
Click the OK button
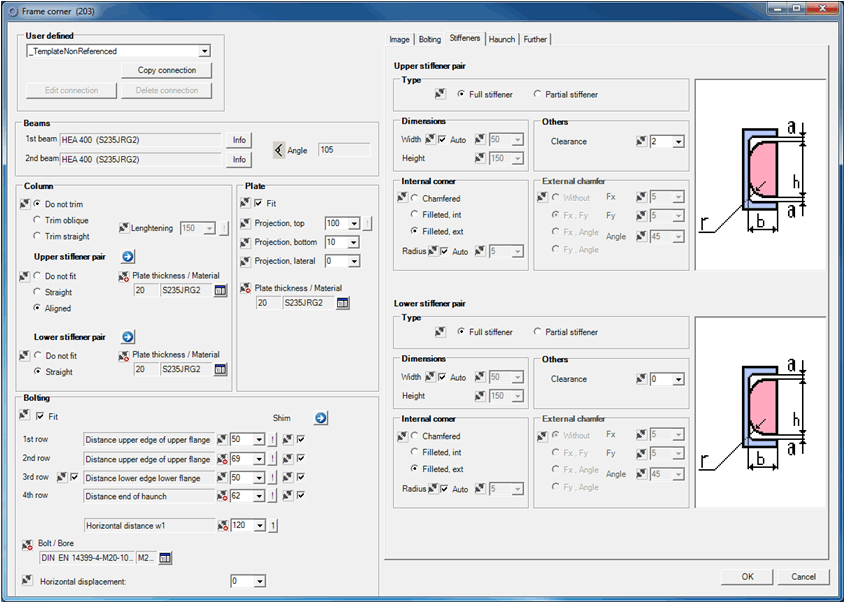[747, 577]
